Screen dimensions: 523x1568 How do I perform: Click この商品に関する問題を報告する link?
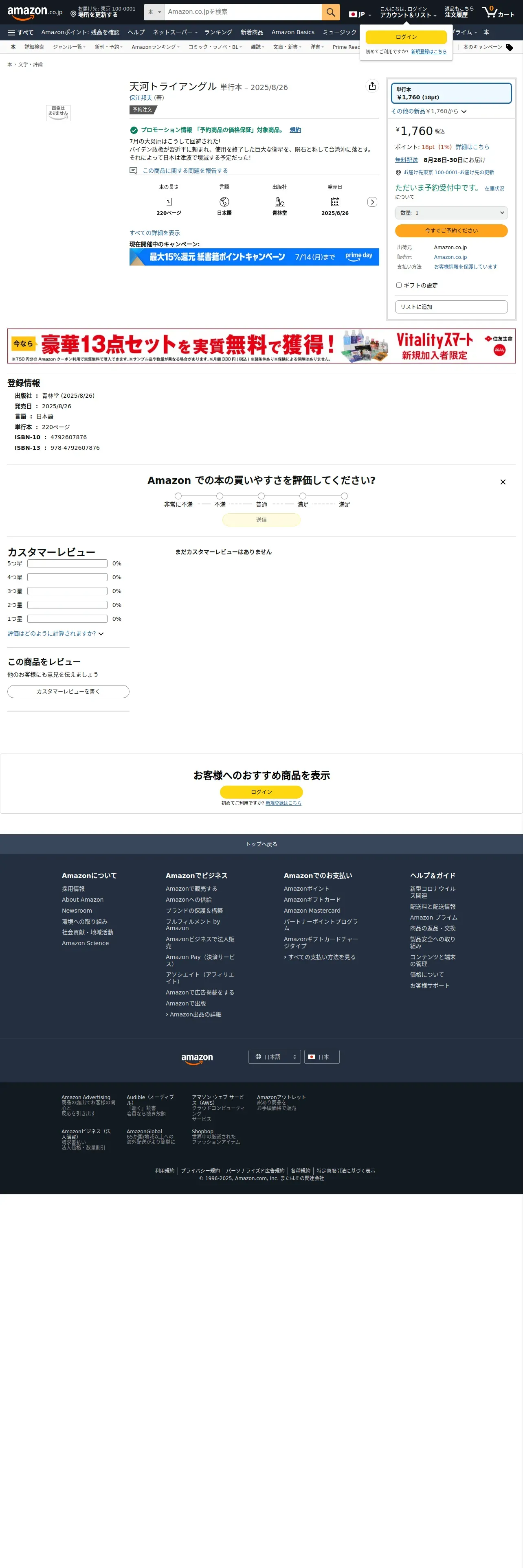coord(185,171)
